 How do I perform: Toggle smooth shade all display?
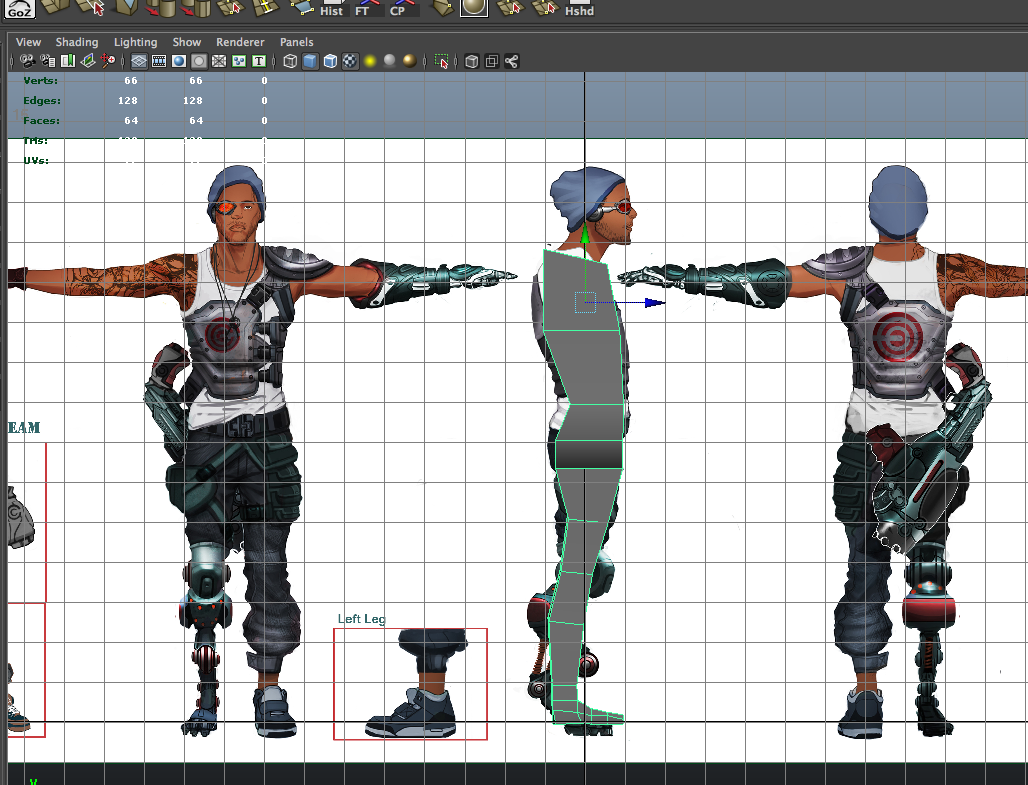(x=310, y=61)
